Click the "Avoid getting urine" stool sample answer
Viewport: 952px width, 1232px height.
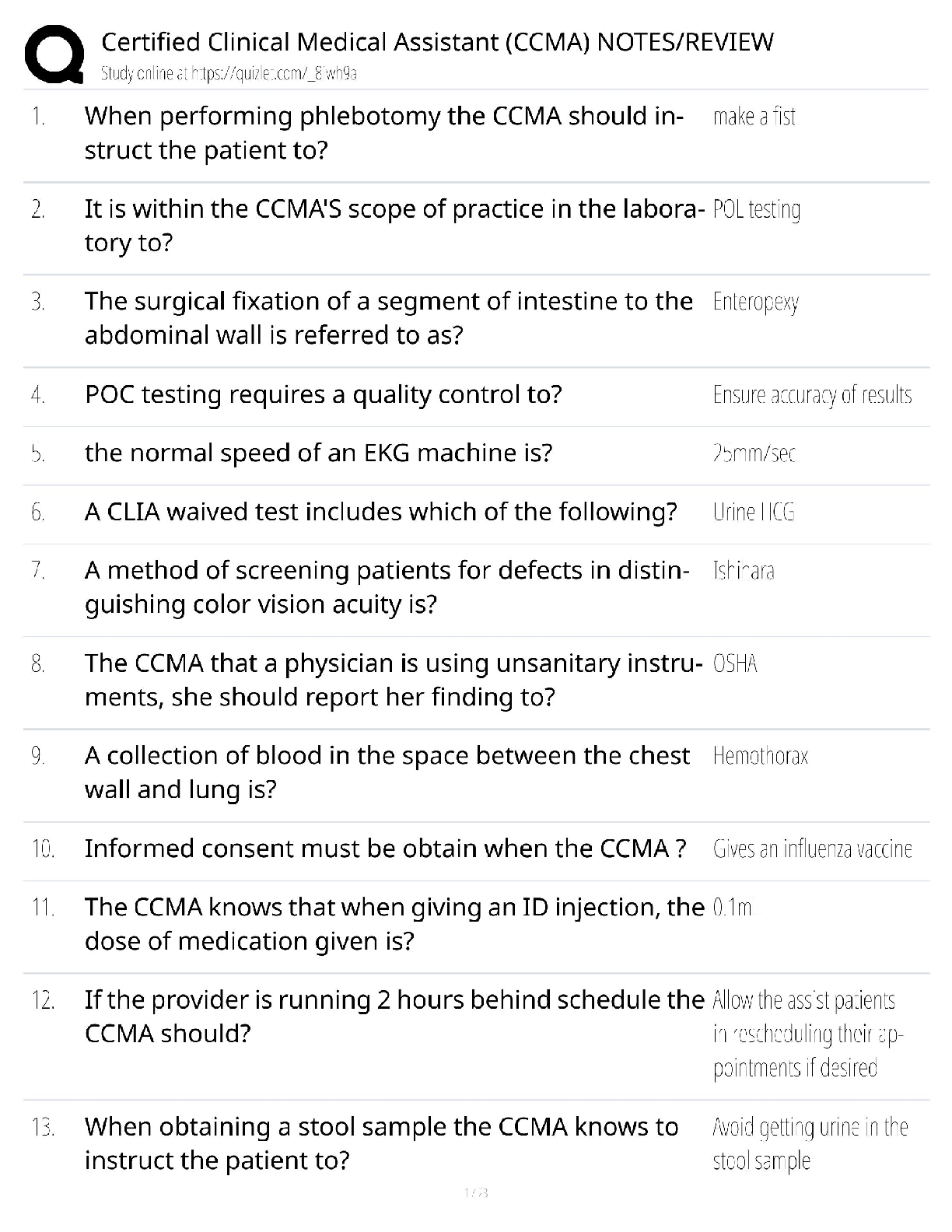[x=810, y=1143]
